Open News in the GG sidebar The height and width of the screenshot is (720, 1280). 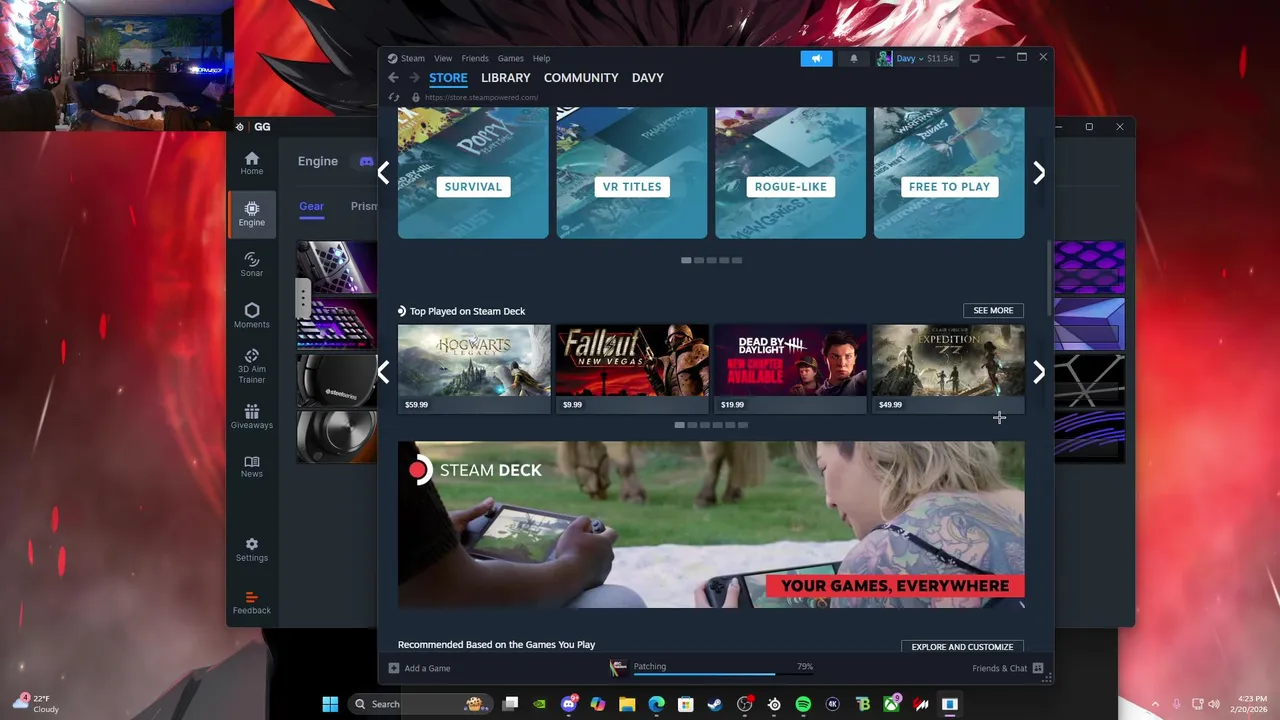pyautogui.click(x=252, y=466)
